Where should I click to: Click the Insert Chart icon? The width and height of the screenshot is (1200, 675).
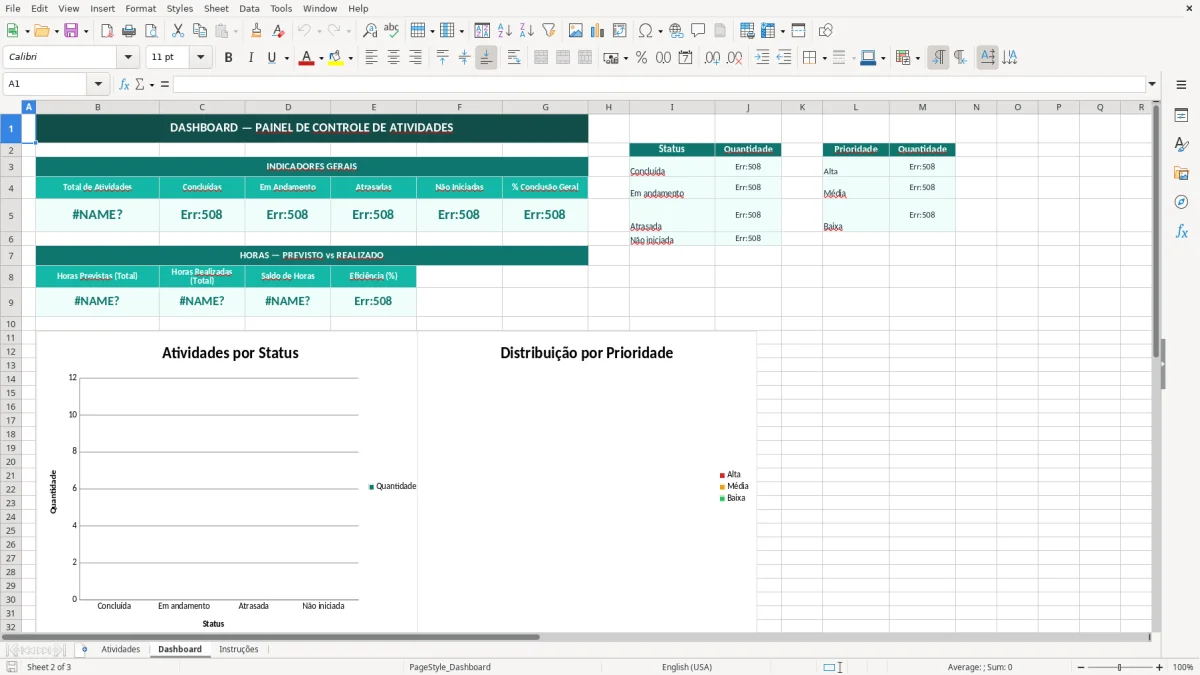[x=598, y=31]
